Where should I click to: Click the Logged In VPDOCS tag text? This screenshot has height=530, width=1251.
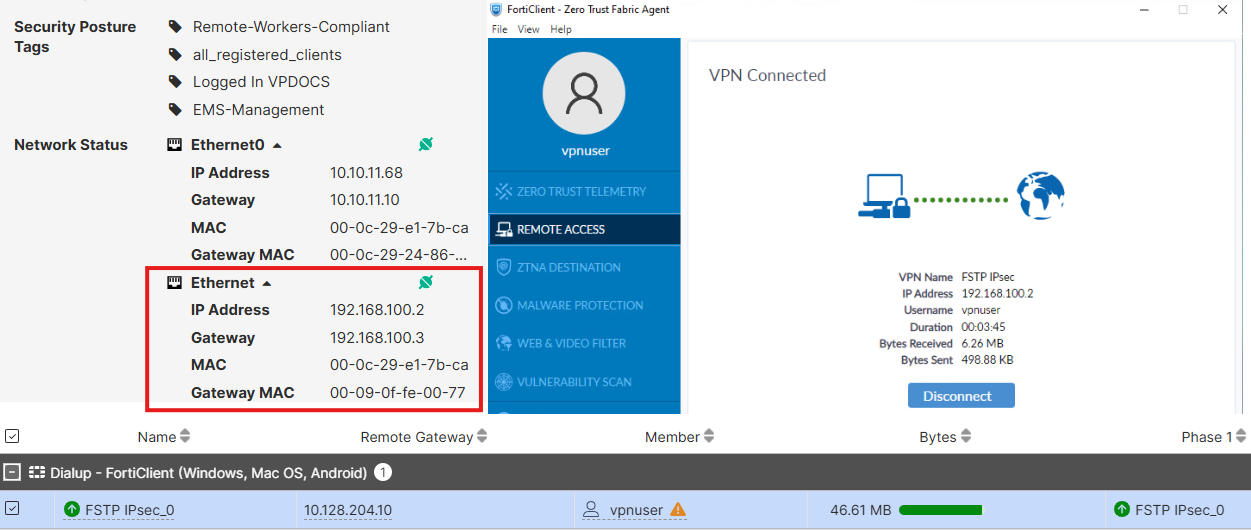pyautogui.click(x=261, y=82)
